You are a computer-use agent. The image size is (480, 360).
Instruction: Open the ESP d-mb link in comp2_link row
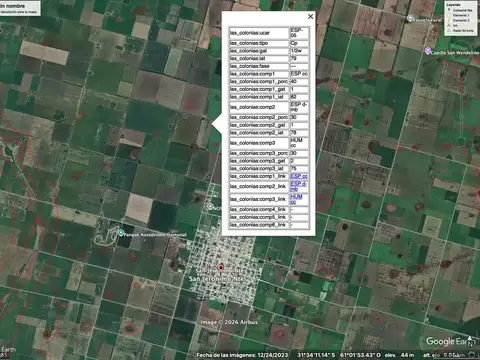[299, 186]
